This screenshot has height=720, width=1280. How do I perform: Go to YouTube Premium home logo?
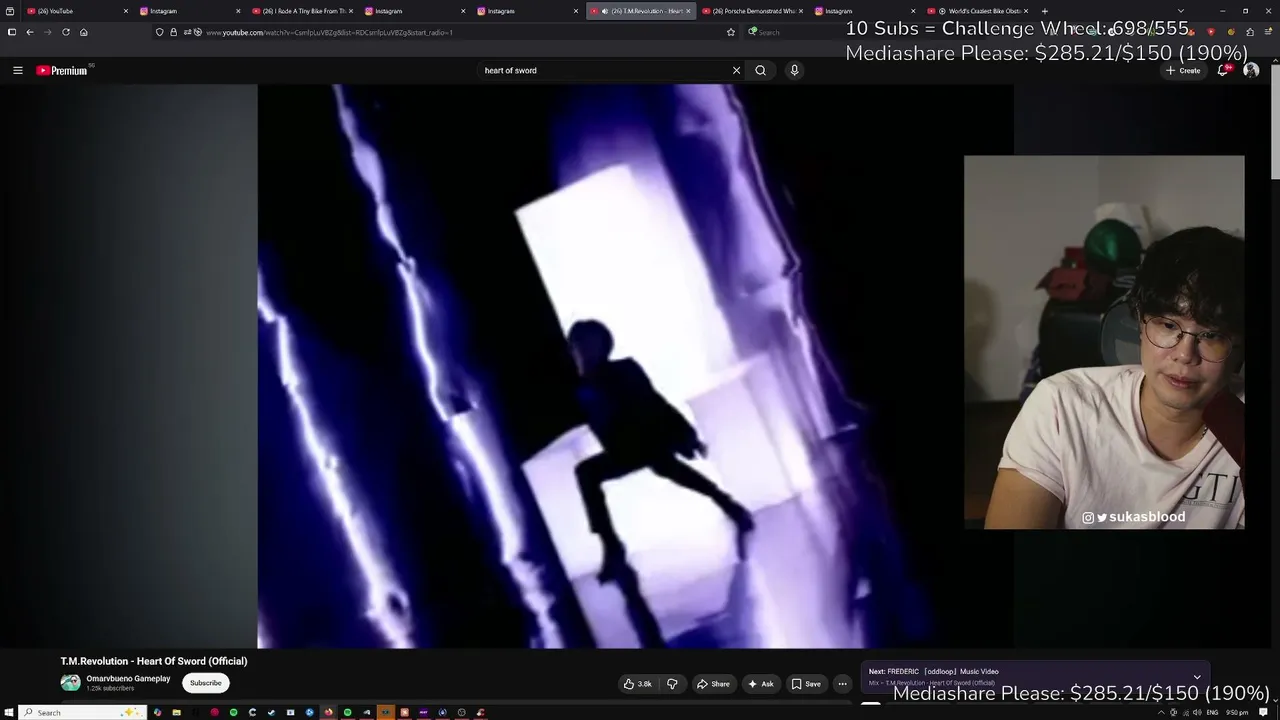[x=64, y=70]
